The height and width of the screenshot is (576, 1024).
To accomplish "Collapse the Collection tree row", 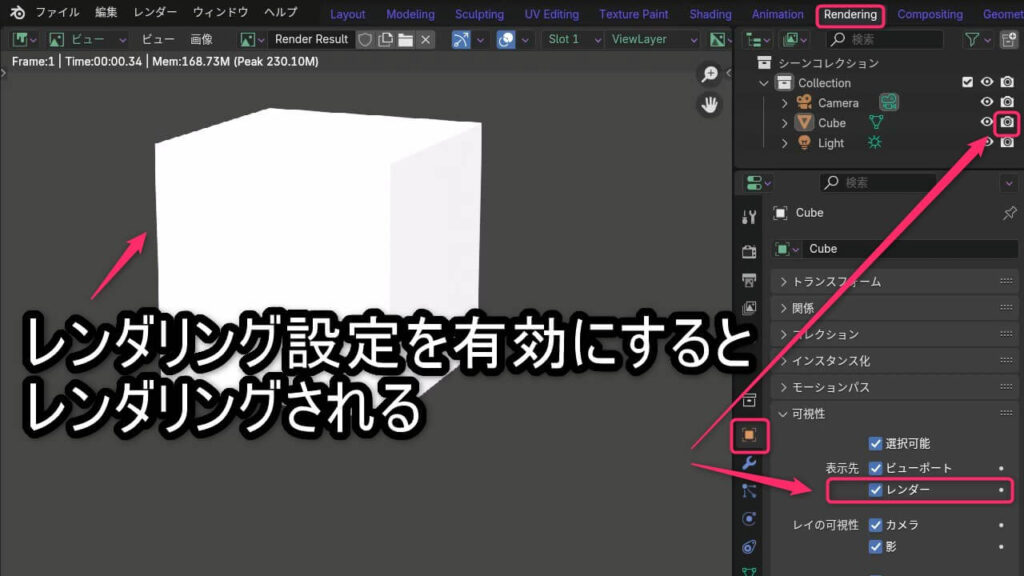I will [x=763, y=84].
